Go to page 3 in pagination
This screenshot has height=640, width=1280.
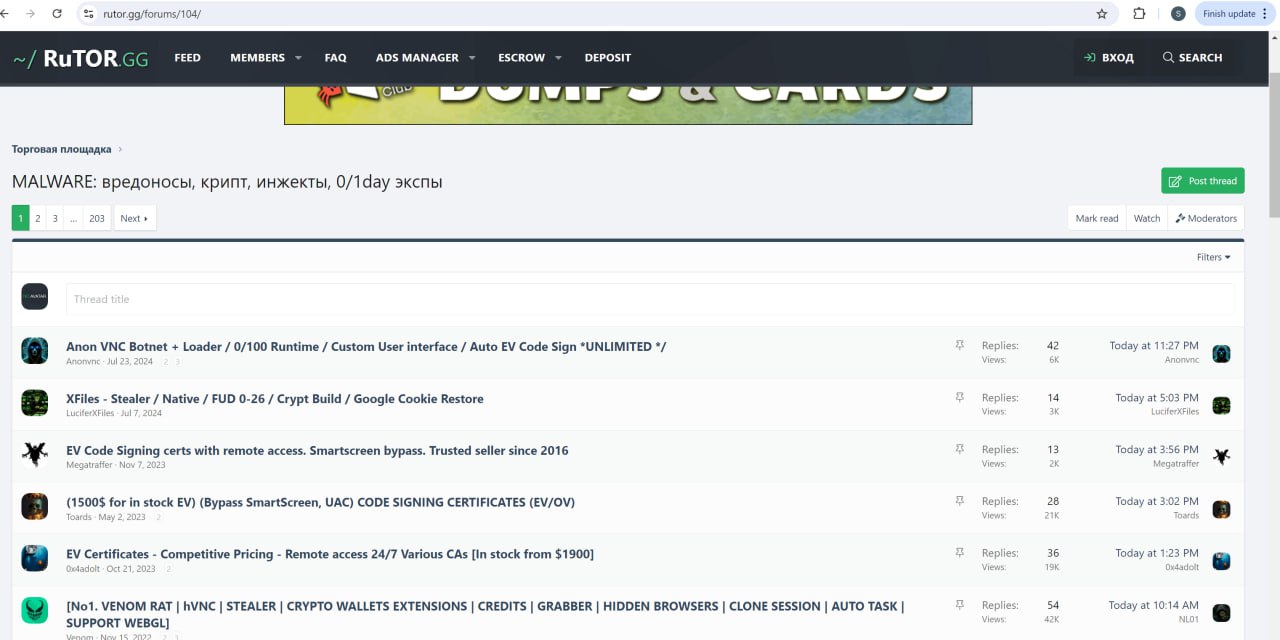coord(55,218)
